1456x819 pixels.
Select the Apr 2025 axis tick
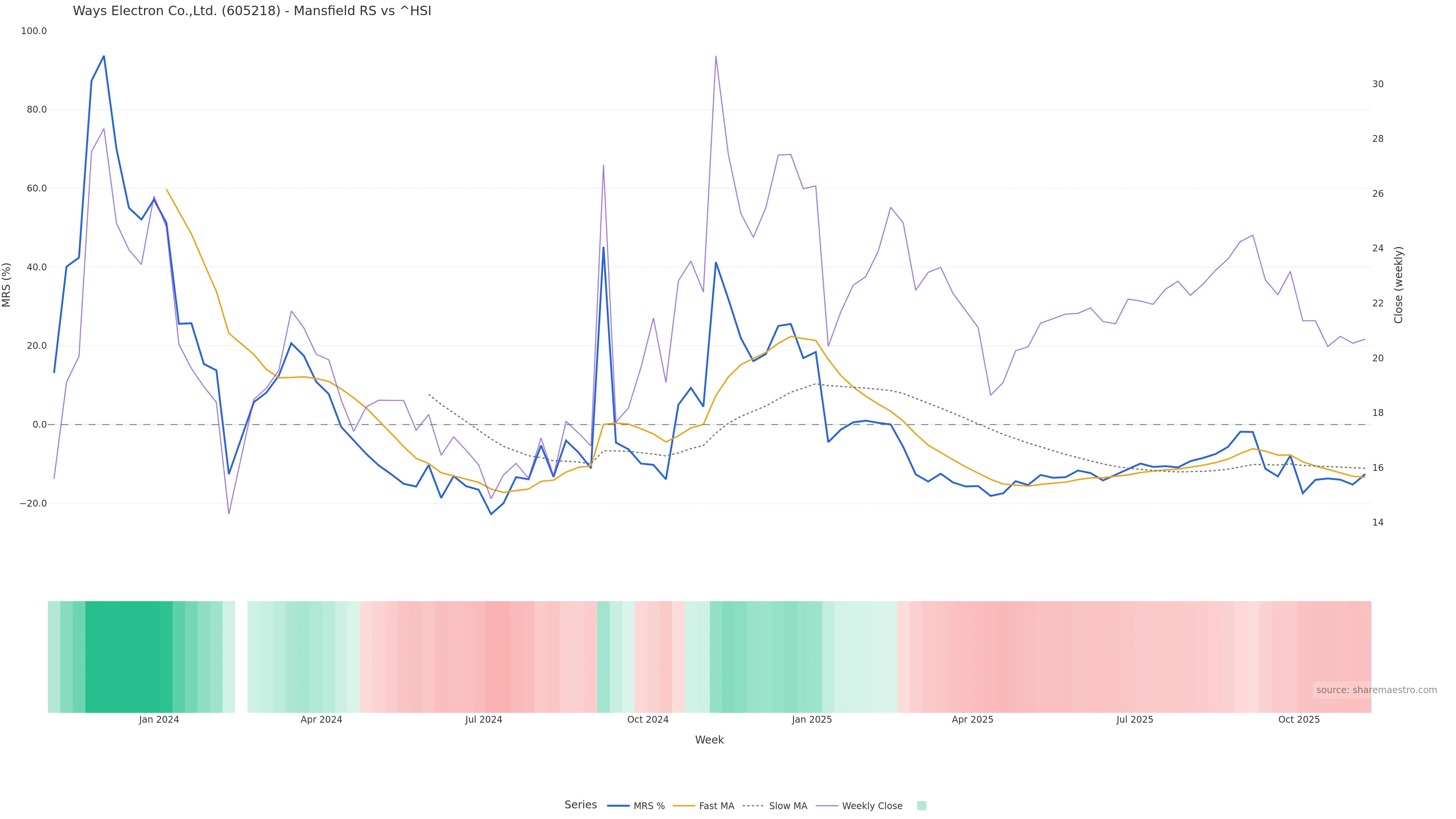tap(972, 720)
